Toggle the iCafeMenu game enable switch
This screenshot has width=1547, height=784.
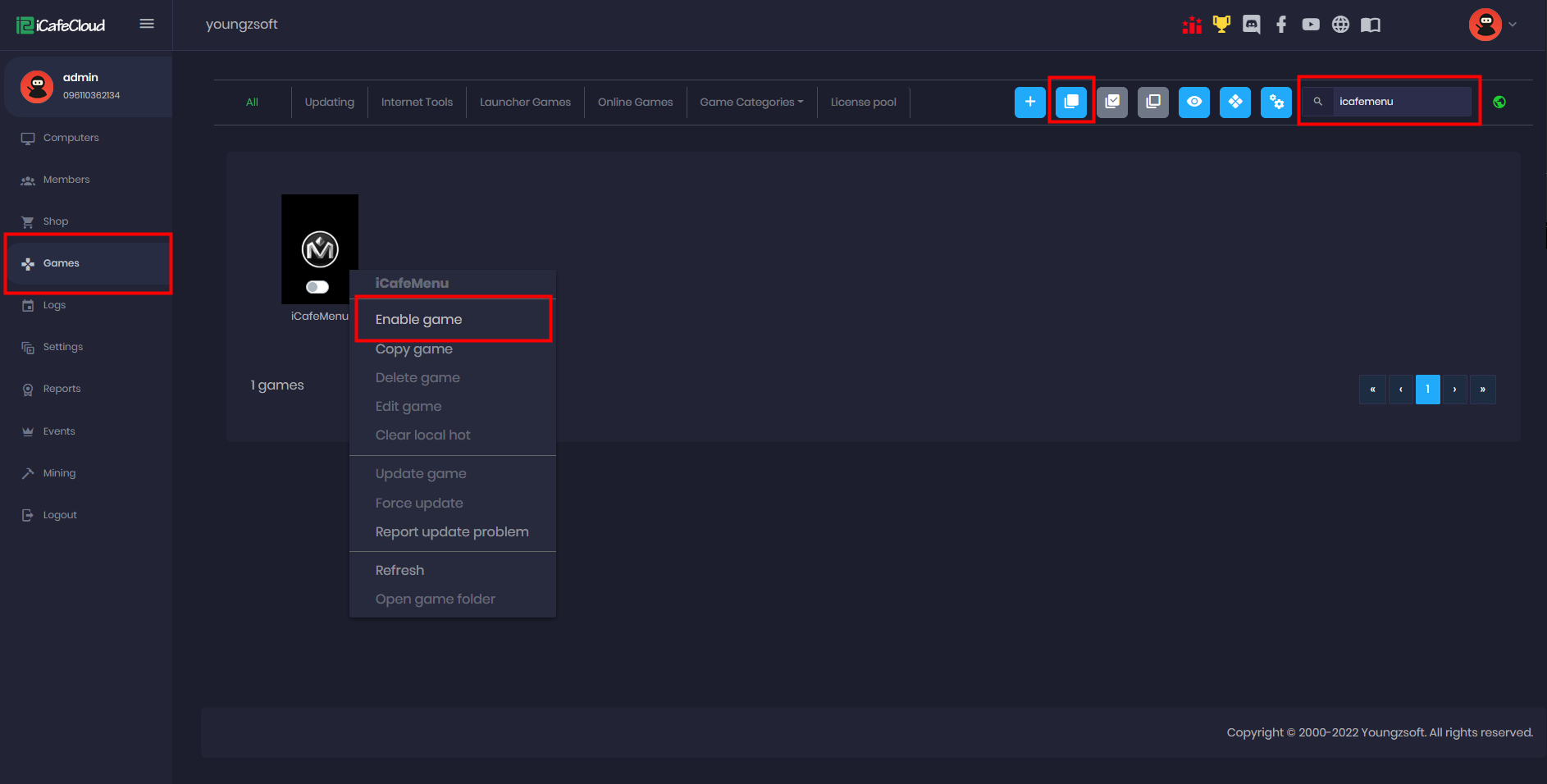tap(317, 287)
